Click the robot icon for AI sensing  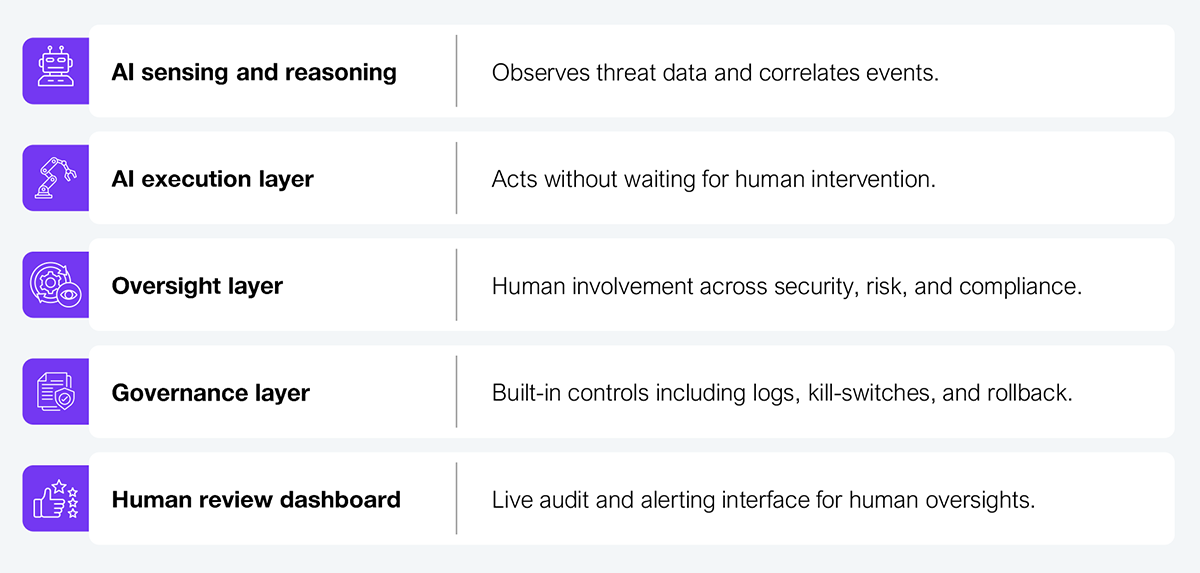pos(56,71)
